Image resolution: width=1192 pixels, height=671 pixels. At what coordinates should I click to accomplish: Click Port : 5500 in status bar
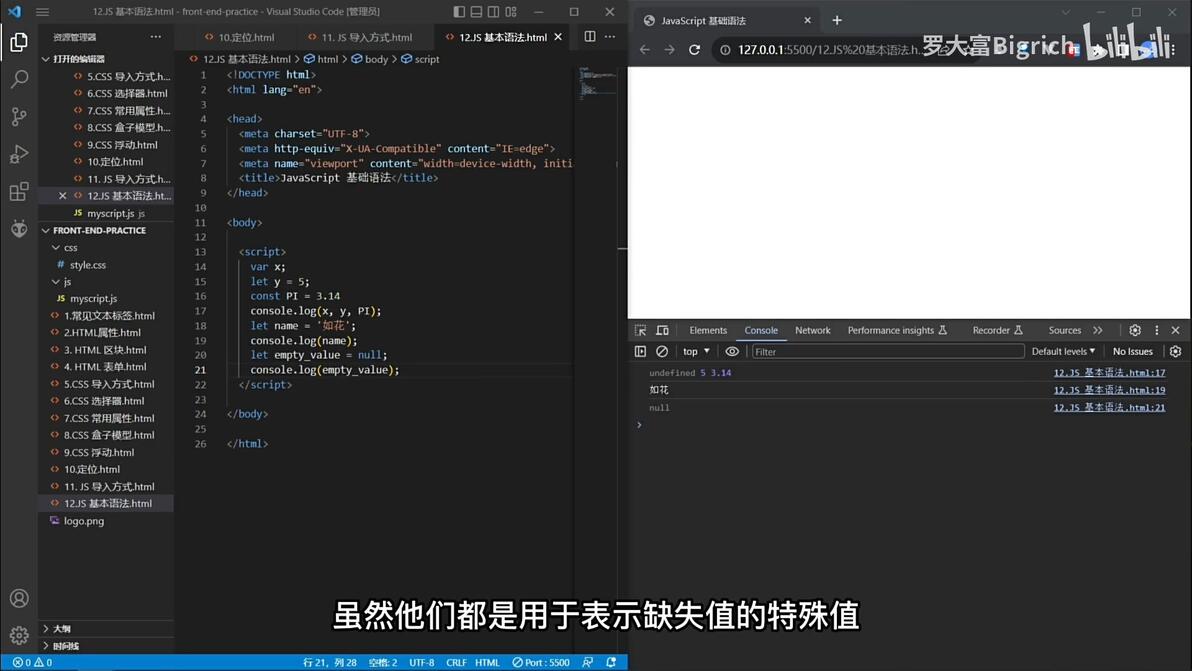coord(541,663)
